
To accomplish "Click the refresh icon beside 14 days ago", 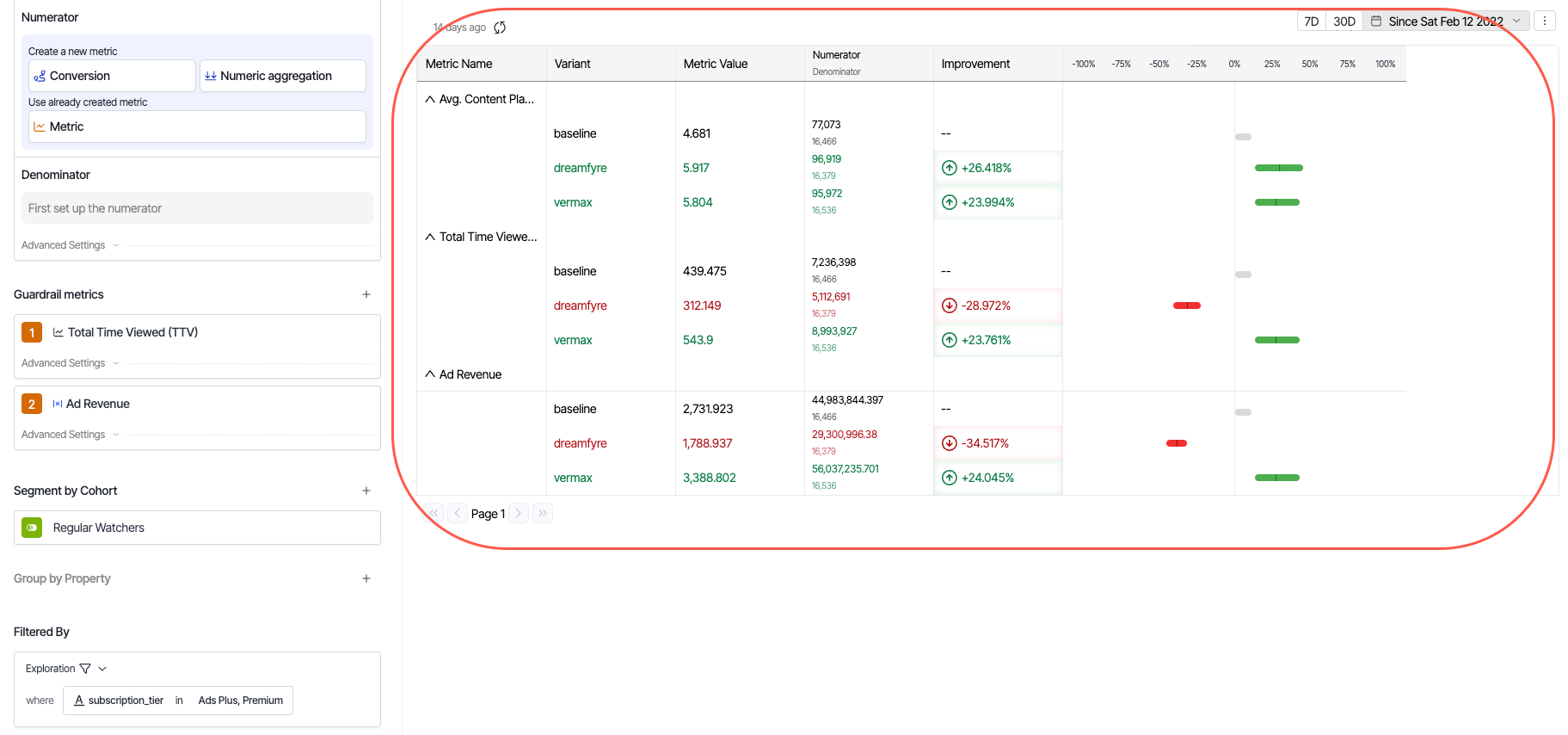I will pyautogui.click(x=500, y=28).
